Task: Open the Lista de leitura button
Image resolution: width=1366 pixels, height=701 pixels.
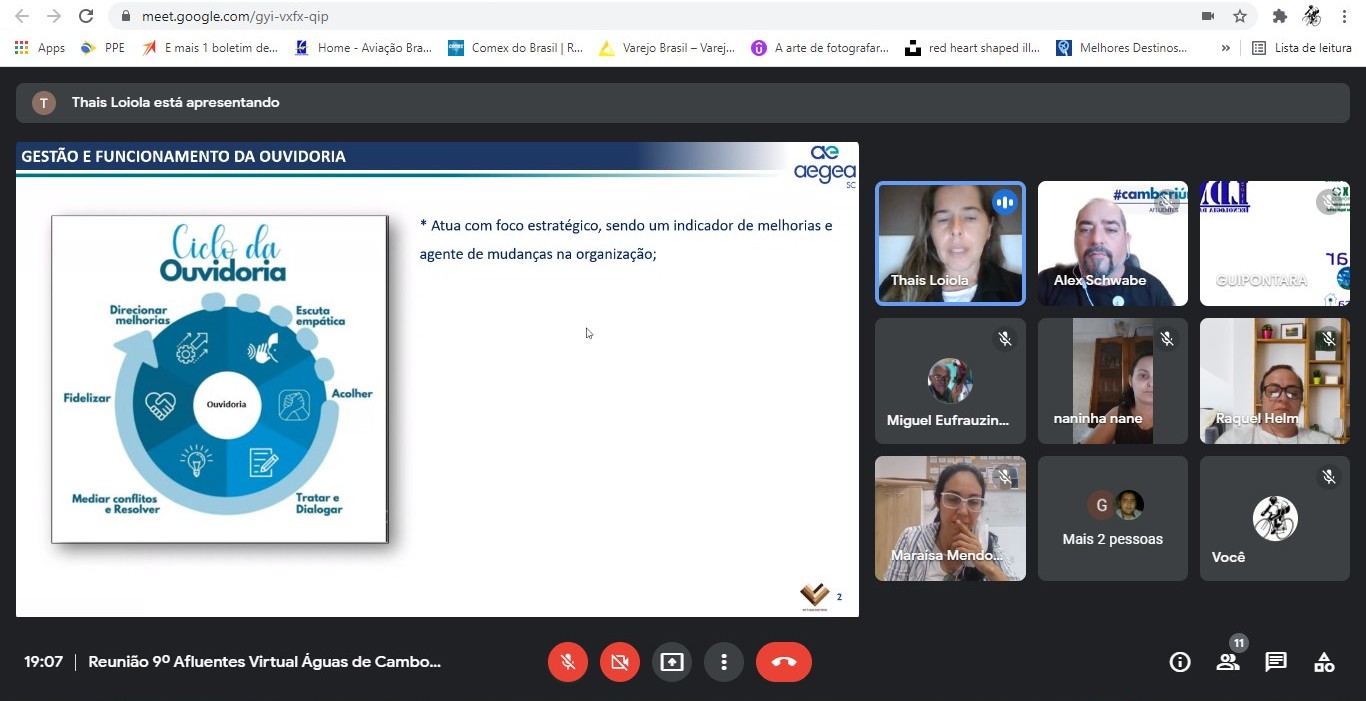Action: click(x=1302, y=47)
